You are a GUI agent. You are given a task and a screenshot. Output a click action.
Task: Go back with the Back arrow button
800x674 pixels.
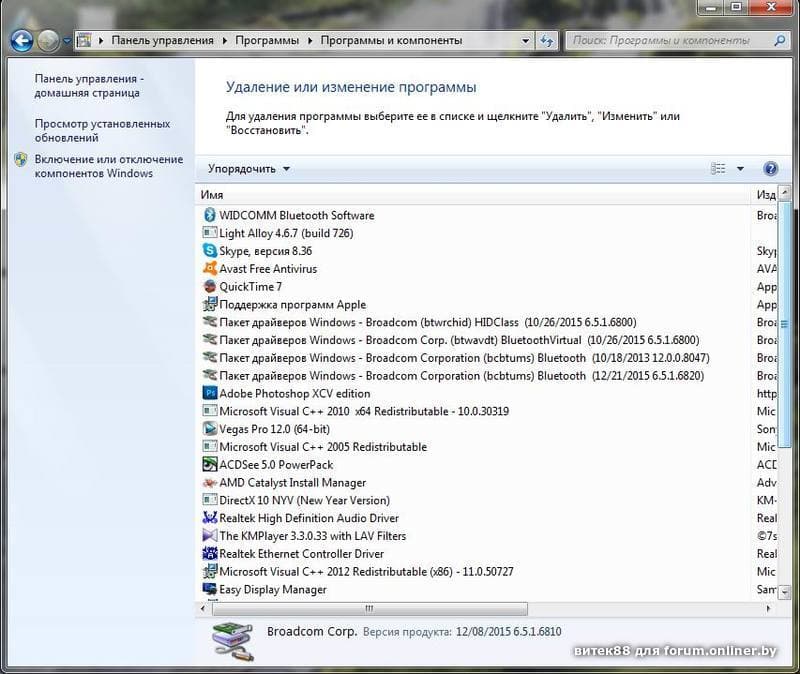click(22, 41)
